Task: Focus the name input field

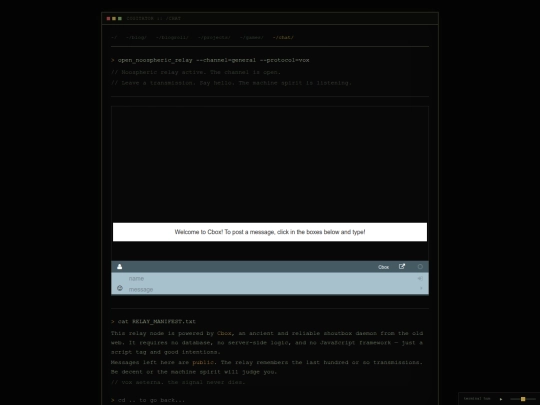Action: pos(270,278)
